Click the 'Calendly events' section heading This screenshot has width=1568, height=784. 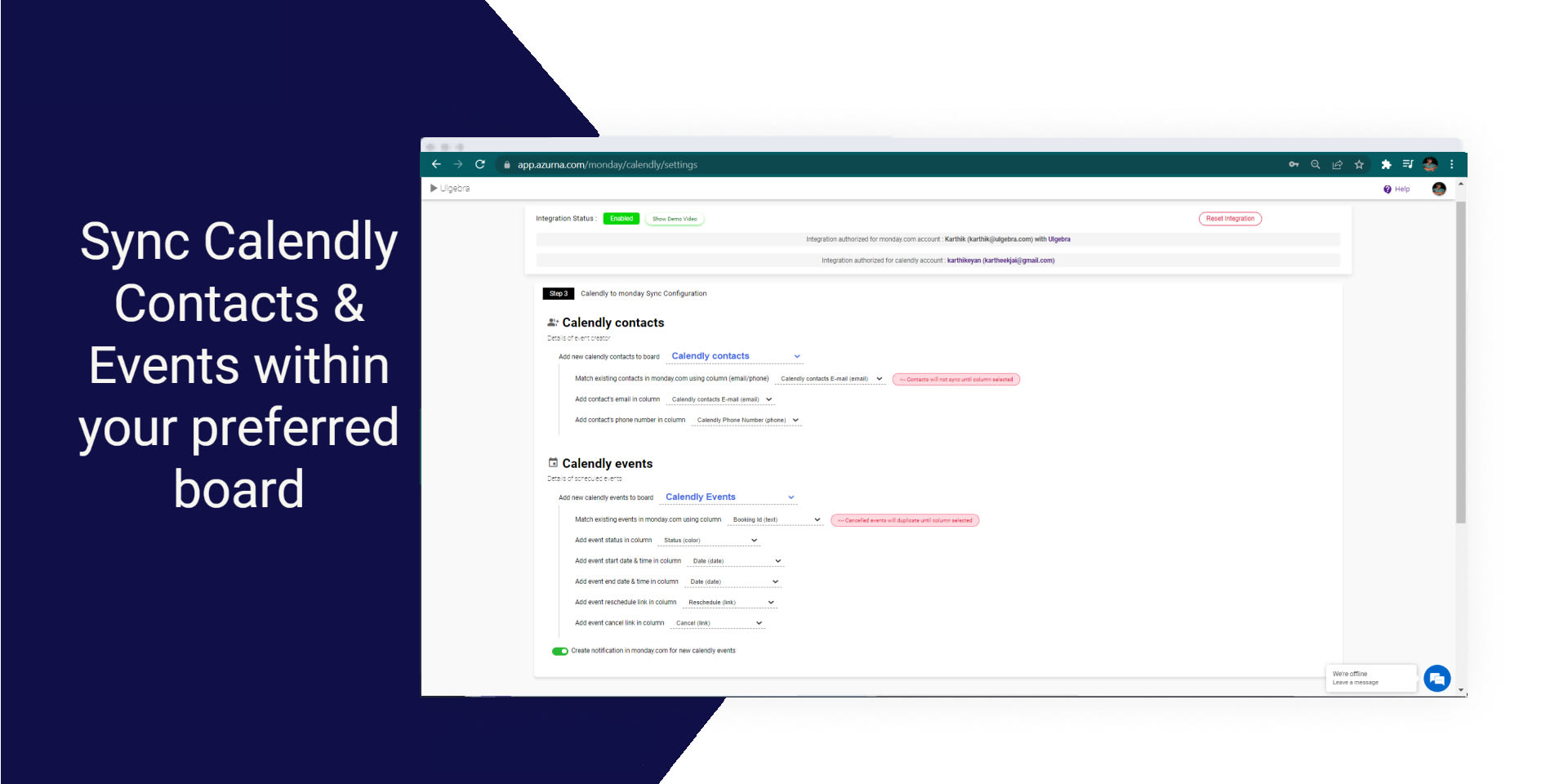point(608,464)
